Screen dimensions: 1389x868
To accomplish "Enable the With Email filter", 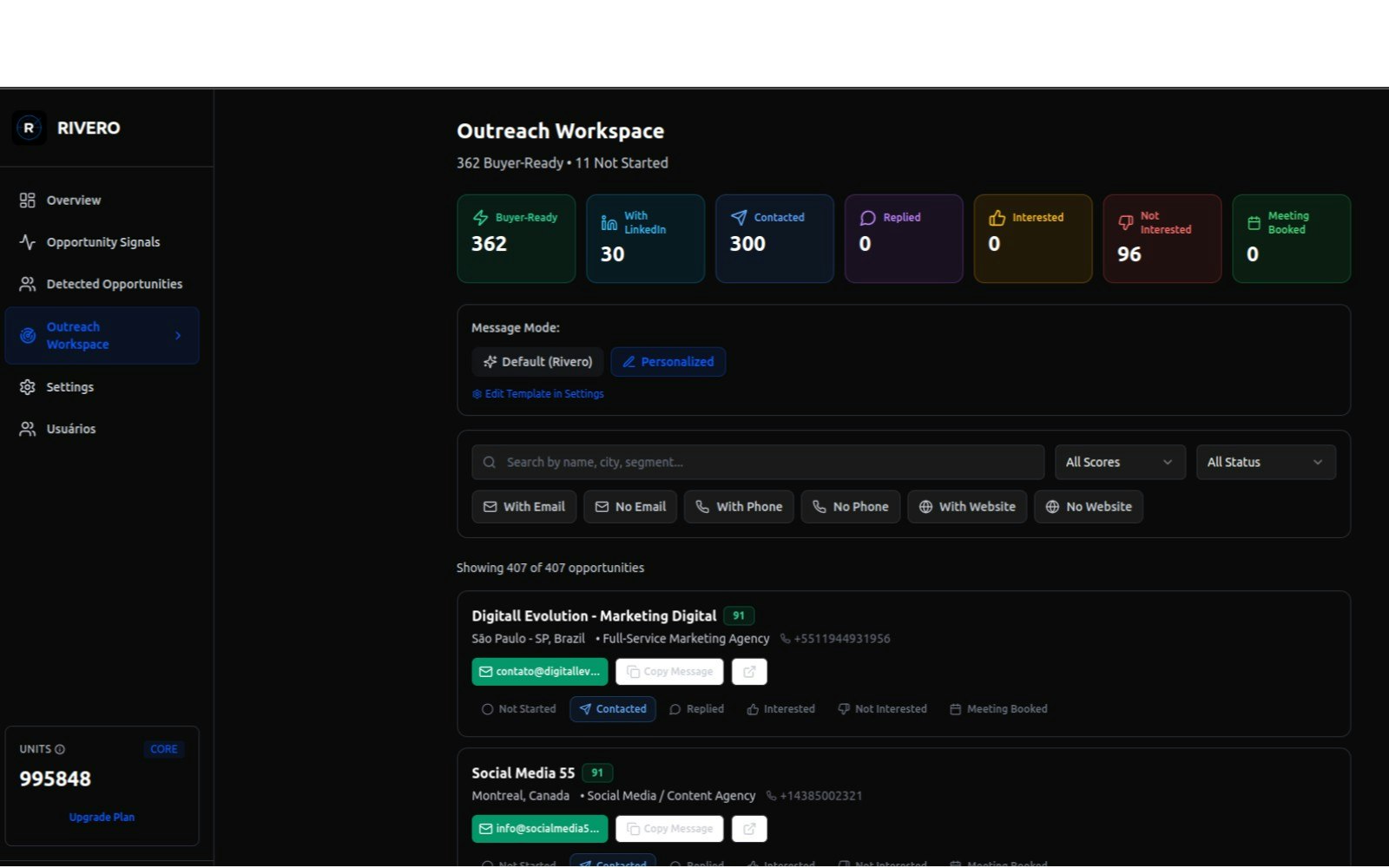I will 523,506.
